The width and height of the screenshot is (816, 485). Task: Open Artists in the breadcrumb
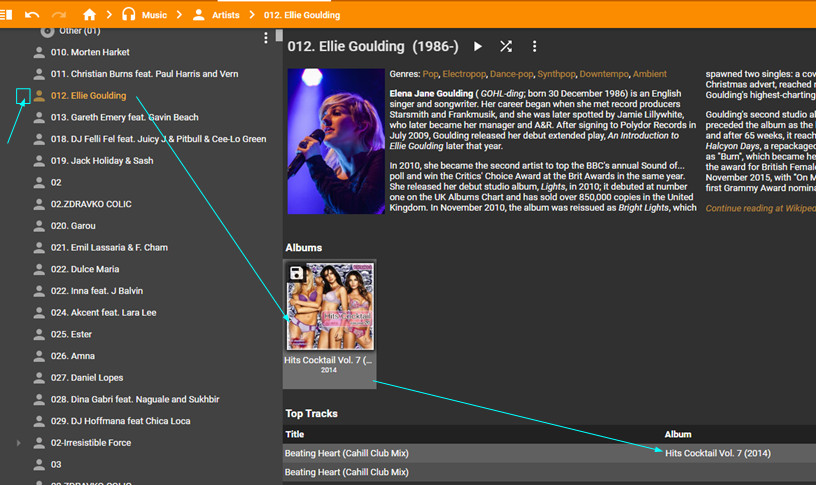click(225, 15)
